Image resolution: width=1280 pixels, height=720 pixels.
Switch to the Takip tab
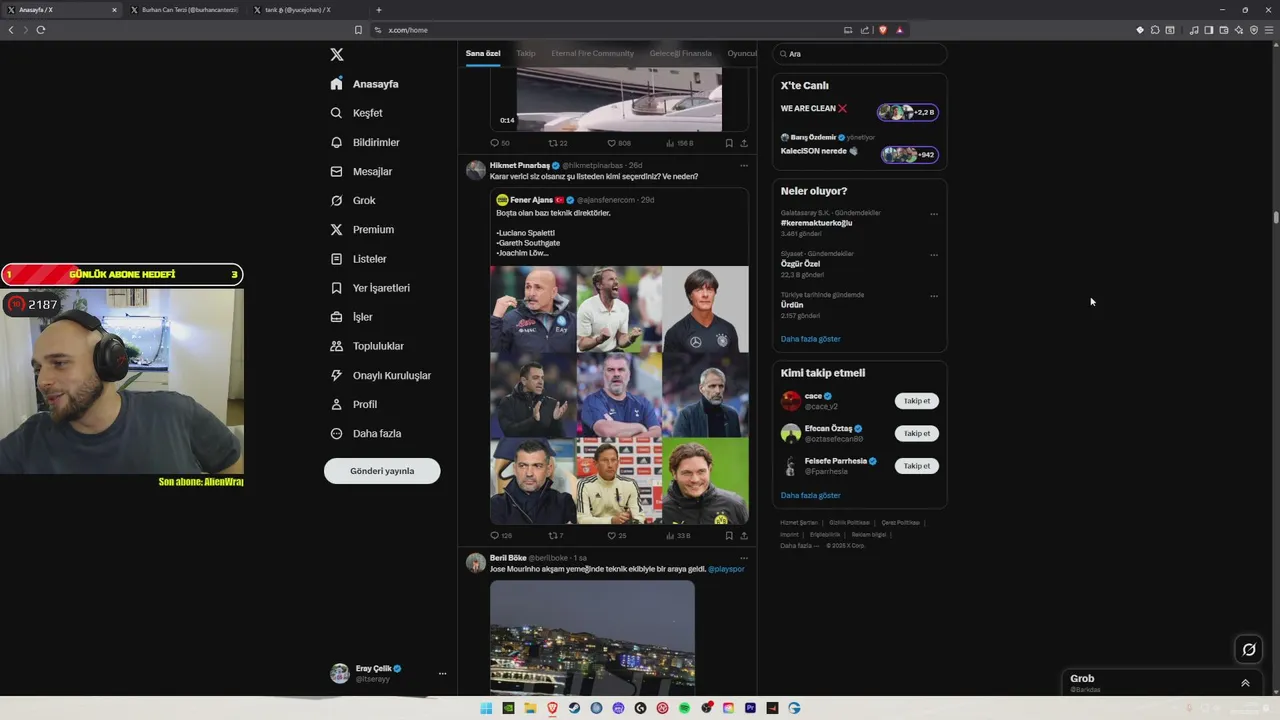[x=526, y=53]
